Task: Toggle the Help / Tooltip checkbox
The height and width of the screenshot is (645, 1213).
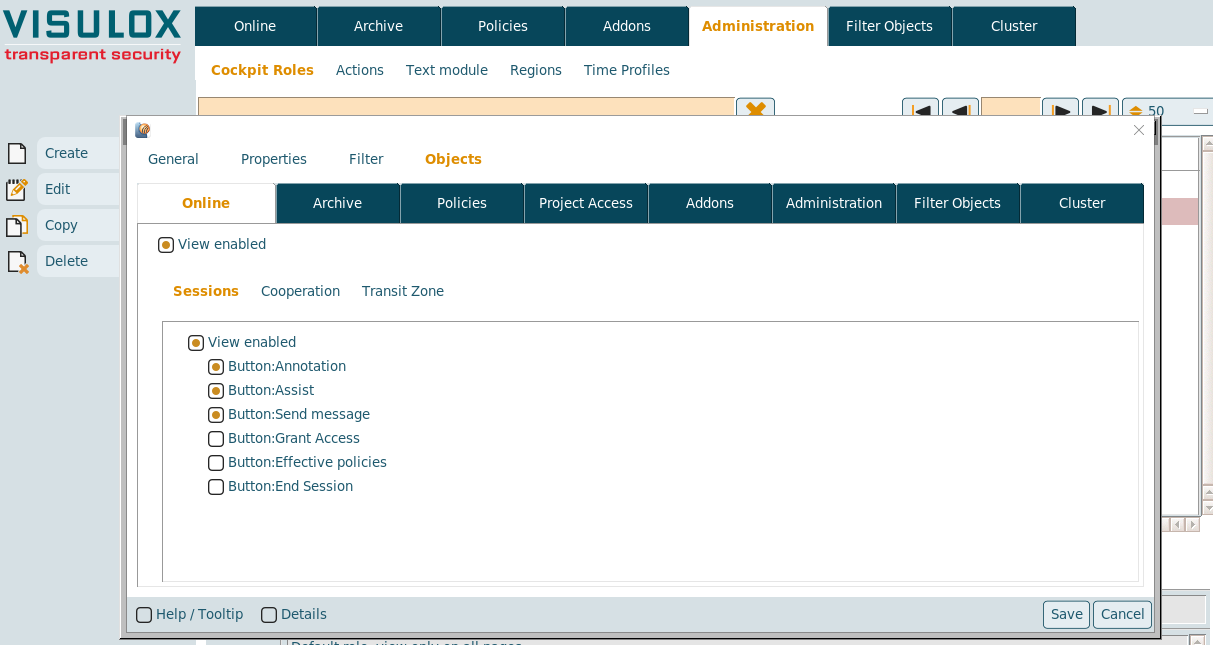Action: point(144,615)
